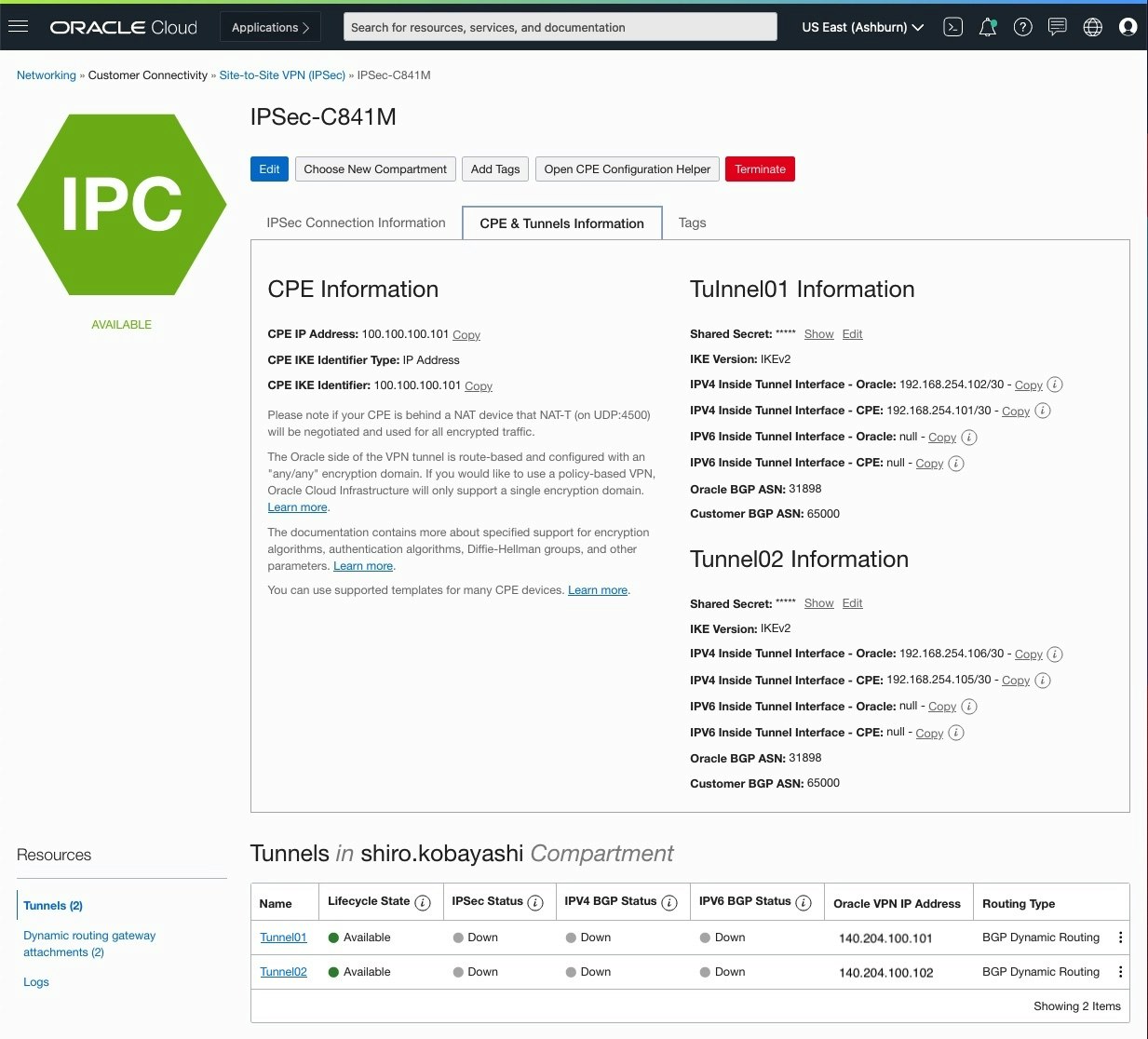Learn more about CPE device templates
The image size is (1148, 1039).
598,590
